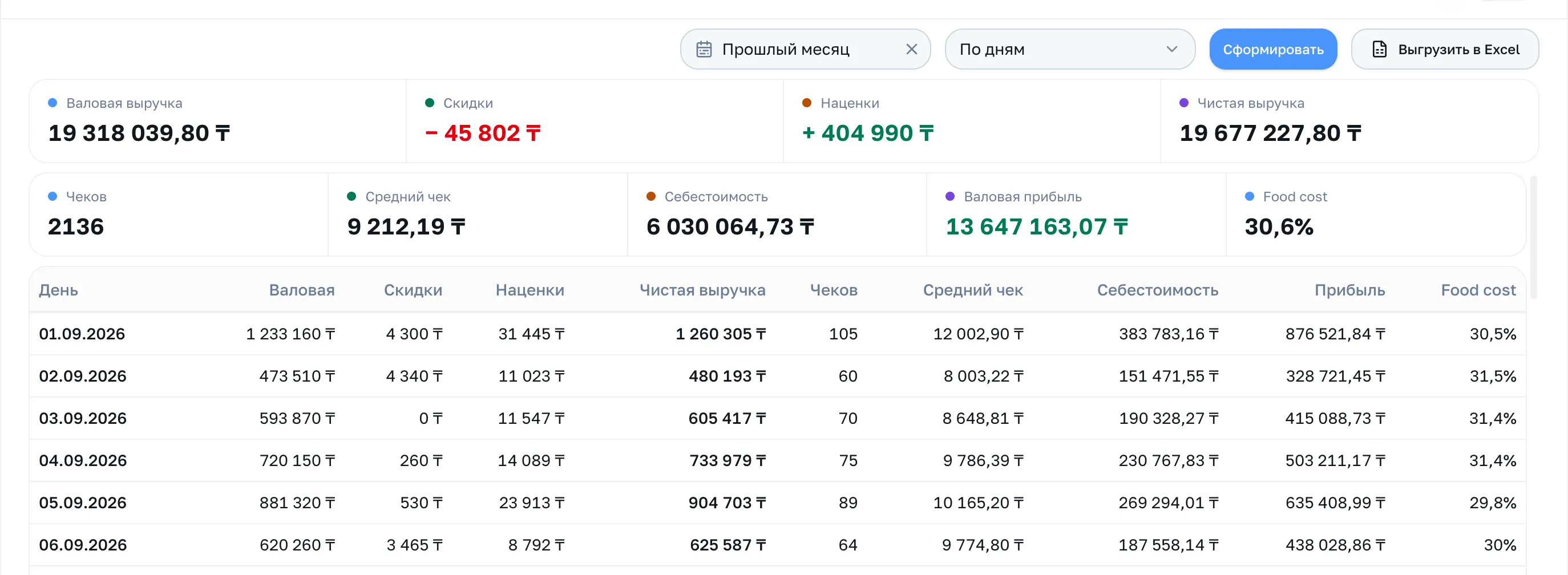This screenshot has width=1568, height=575.
Task: Clear the "Прошлый месяц" period with the X
Action: [x=911, y=49]
